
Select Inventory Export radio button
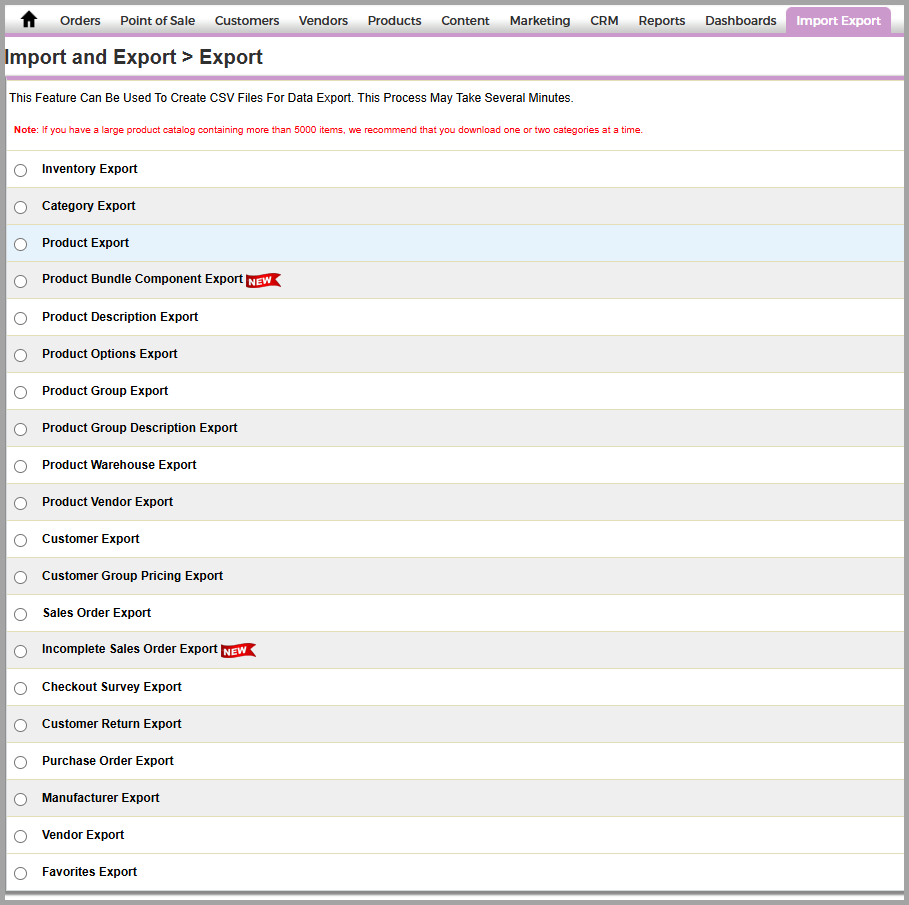tap(20, 170)
